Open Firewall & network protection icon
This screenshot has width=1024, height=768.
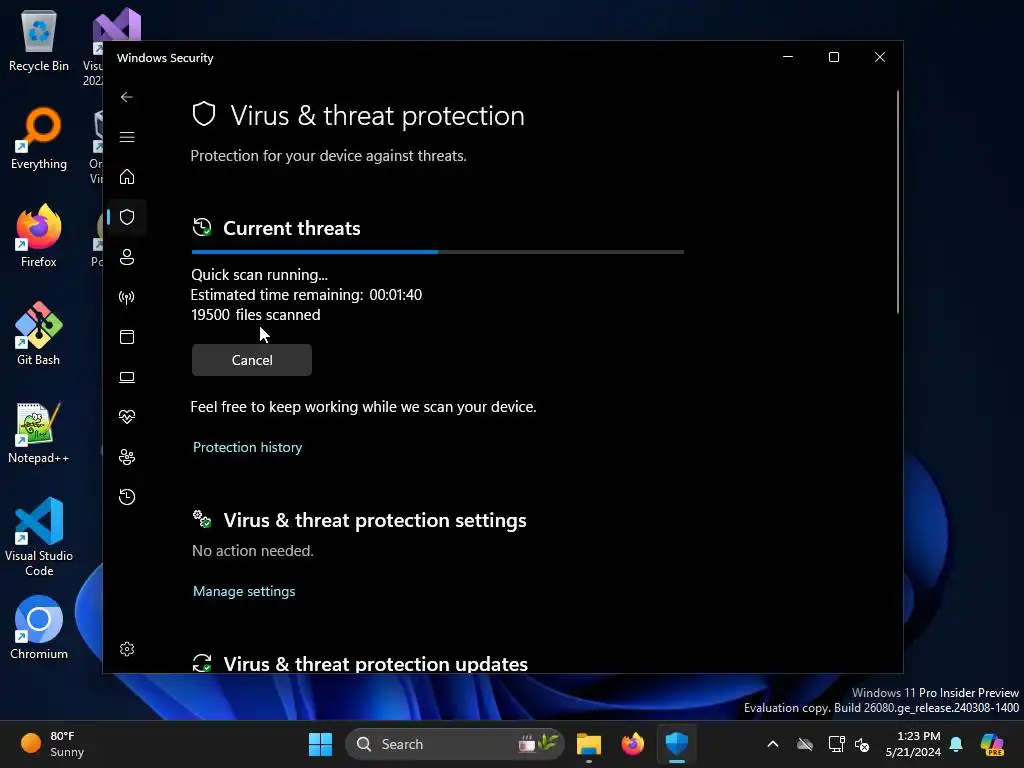point(127,297)
